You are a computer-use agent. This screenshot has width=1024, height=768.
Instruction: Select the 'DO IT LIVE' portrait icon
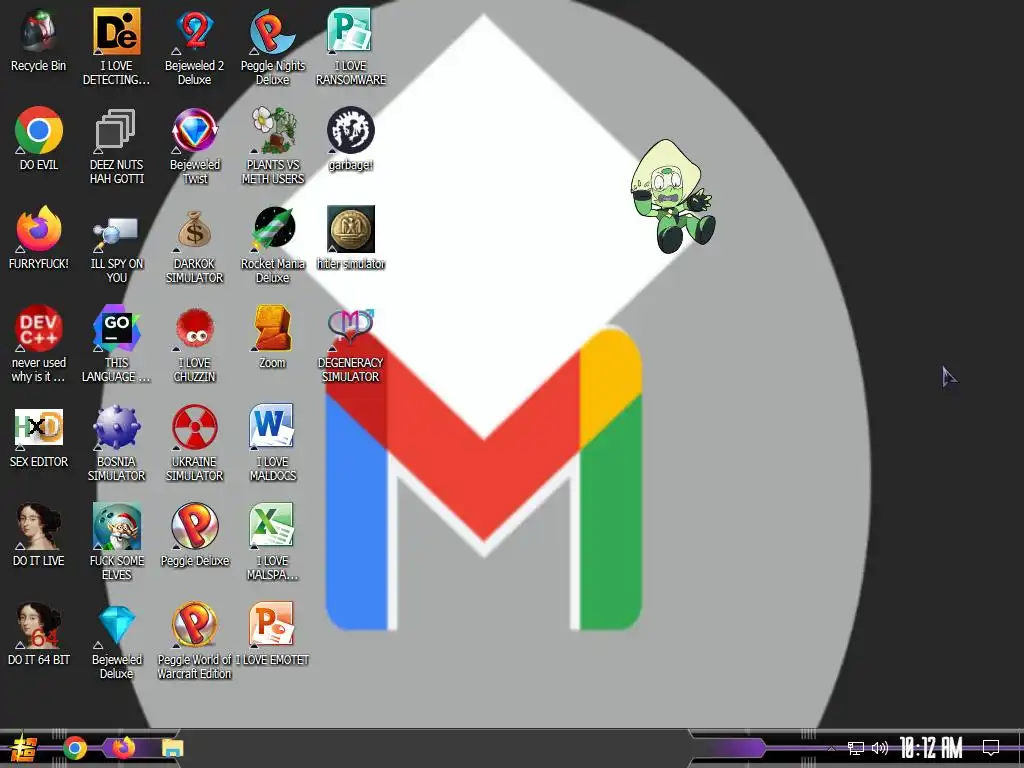click(39, 526)
